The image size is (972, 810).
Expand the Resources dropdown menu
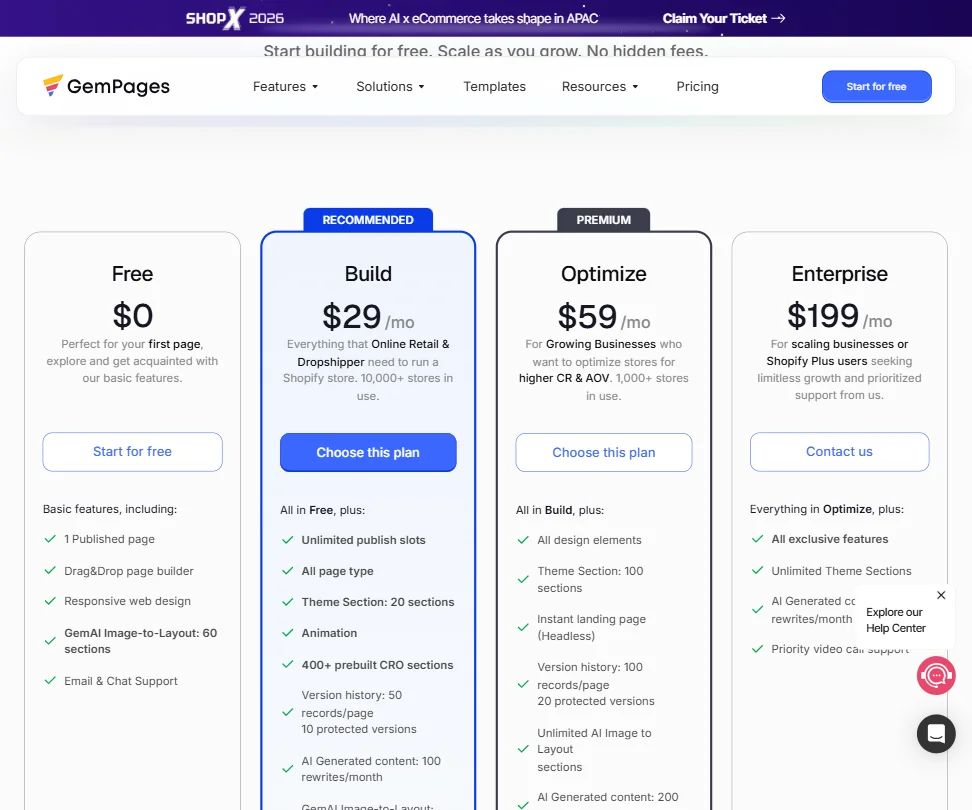600,87
